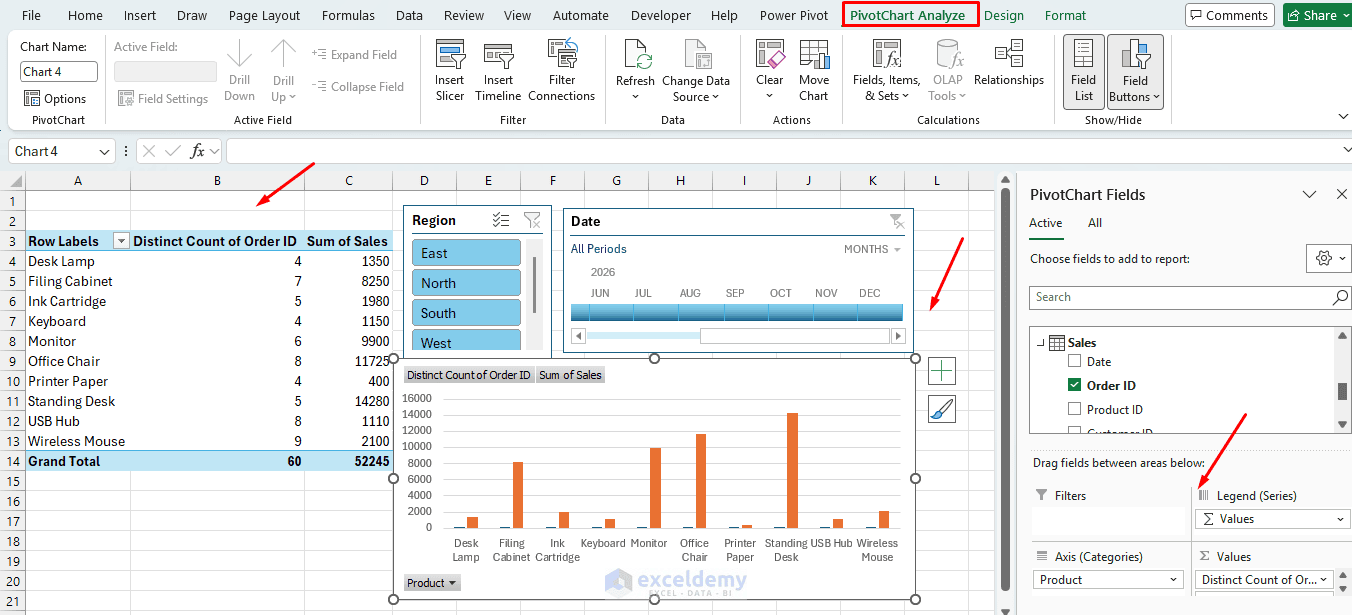The width and height of the screenshot is (1352, 615).
Task: Click the Relationships icon
Action: (1008, 55)
